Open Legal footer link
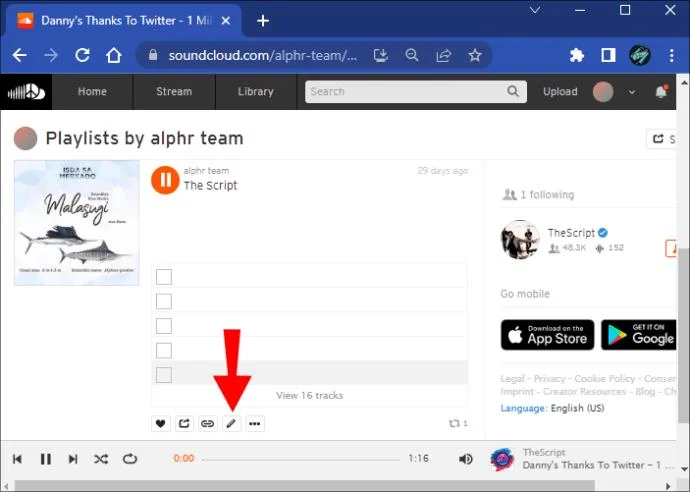 512,378
